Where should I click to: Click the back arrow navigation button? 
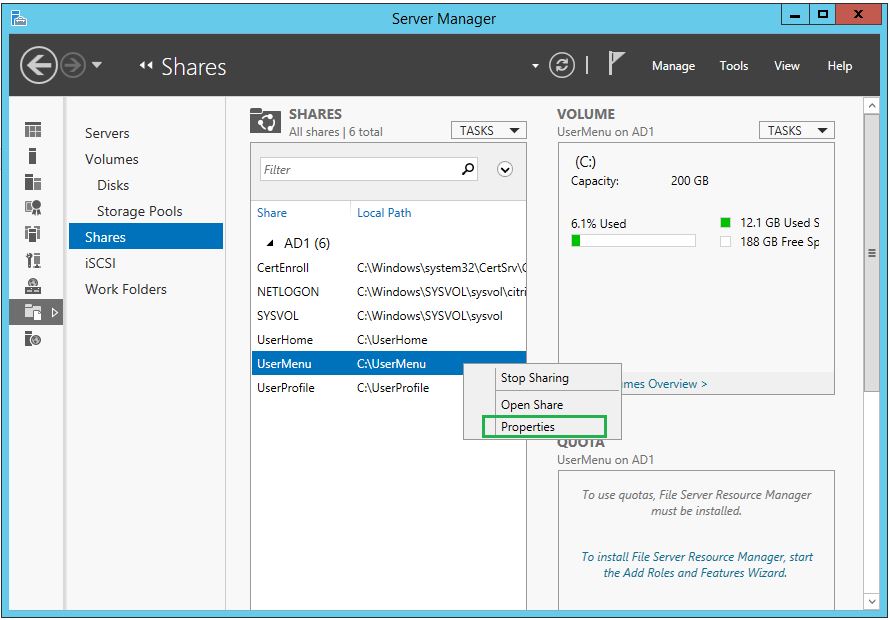click(x=39, y=66)
